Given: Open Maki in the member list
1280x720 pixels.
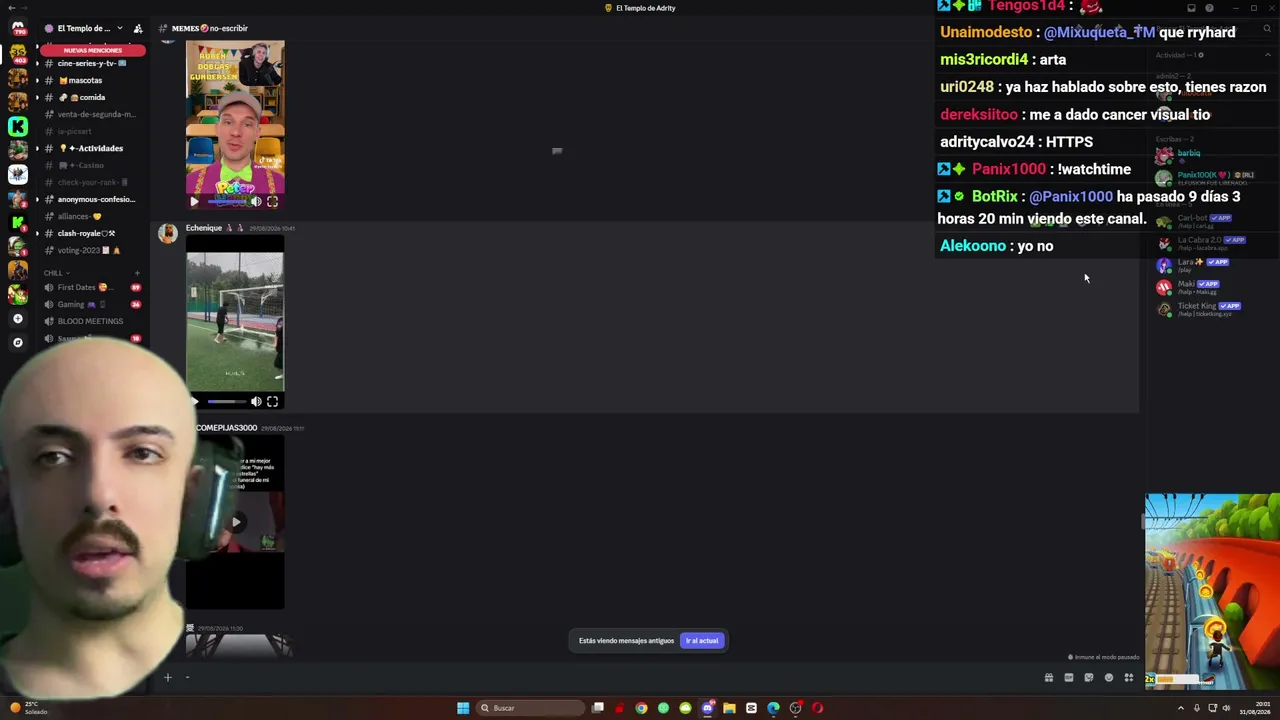Looking at the screenshot, I should point(1200,286).
